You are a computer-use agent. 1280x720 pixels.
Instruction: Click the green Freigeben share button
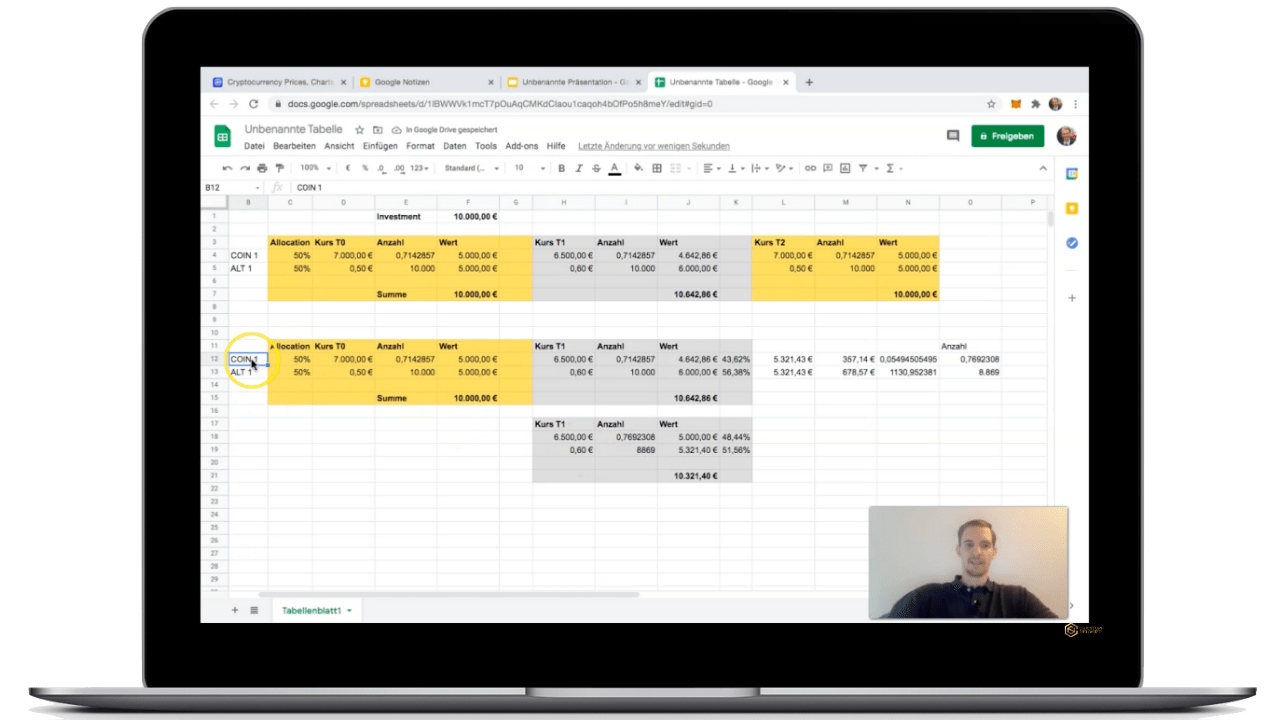pos(1008,136)
